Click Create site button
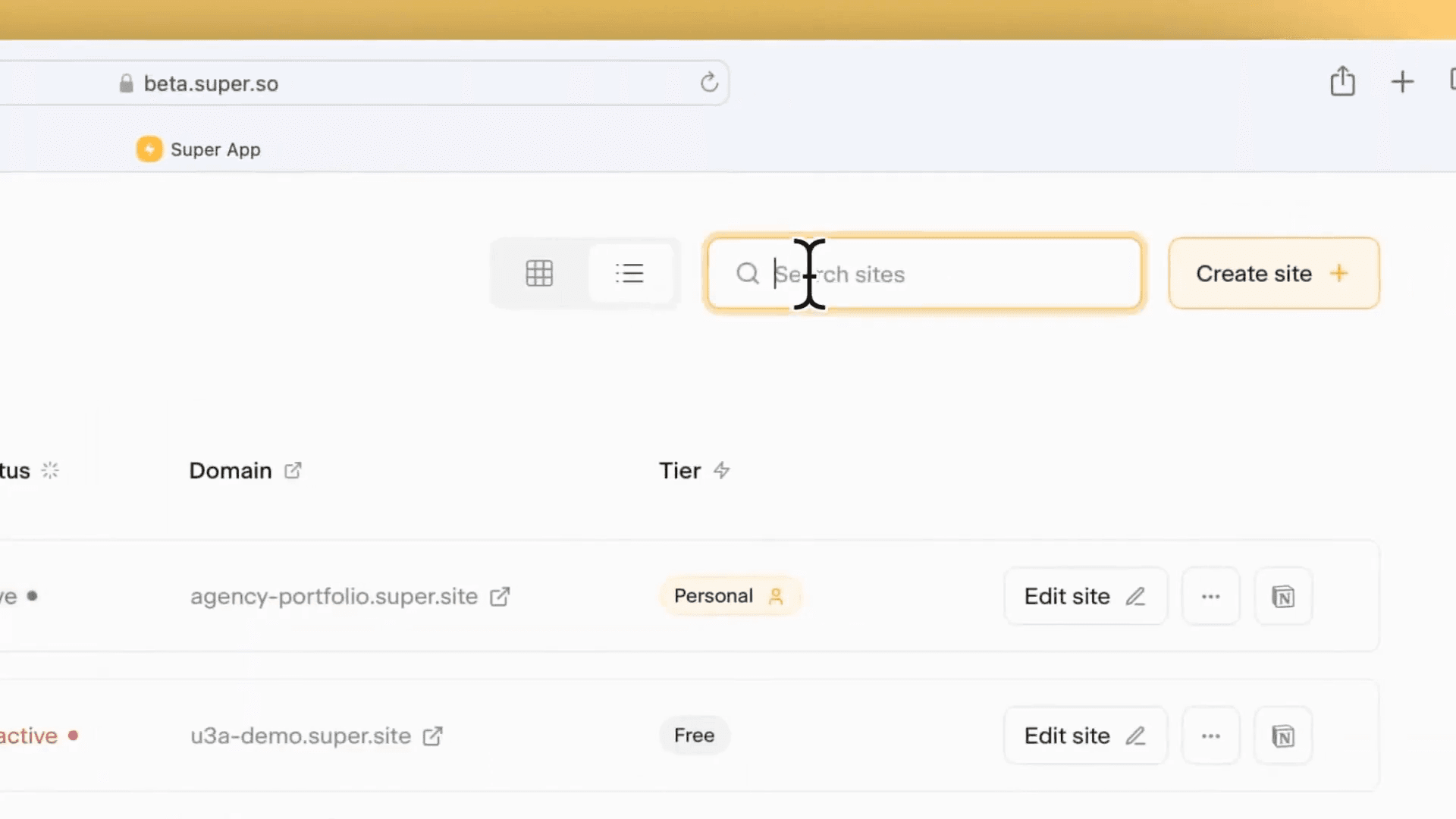 1273,273
